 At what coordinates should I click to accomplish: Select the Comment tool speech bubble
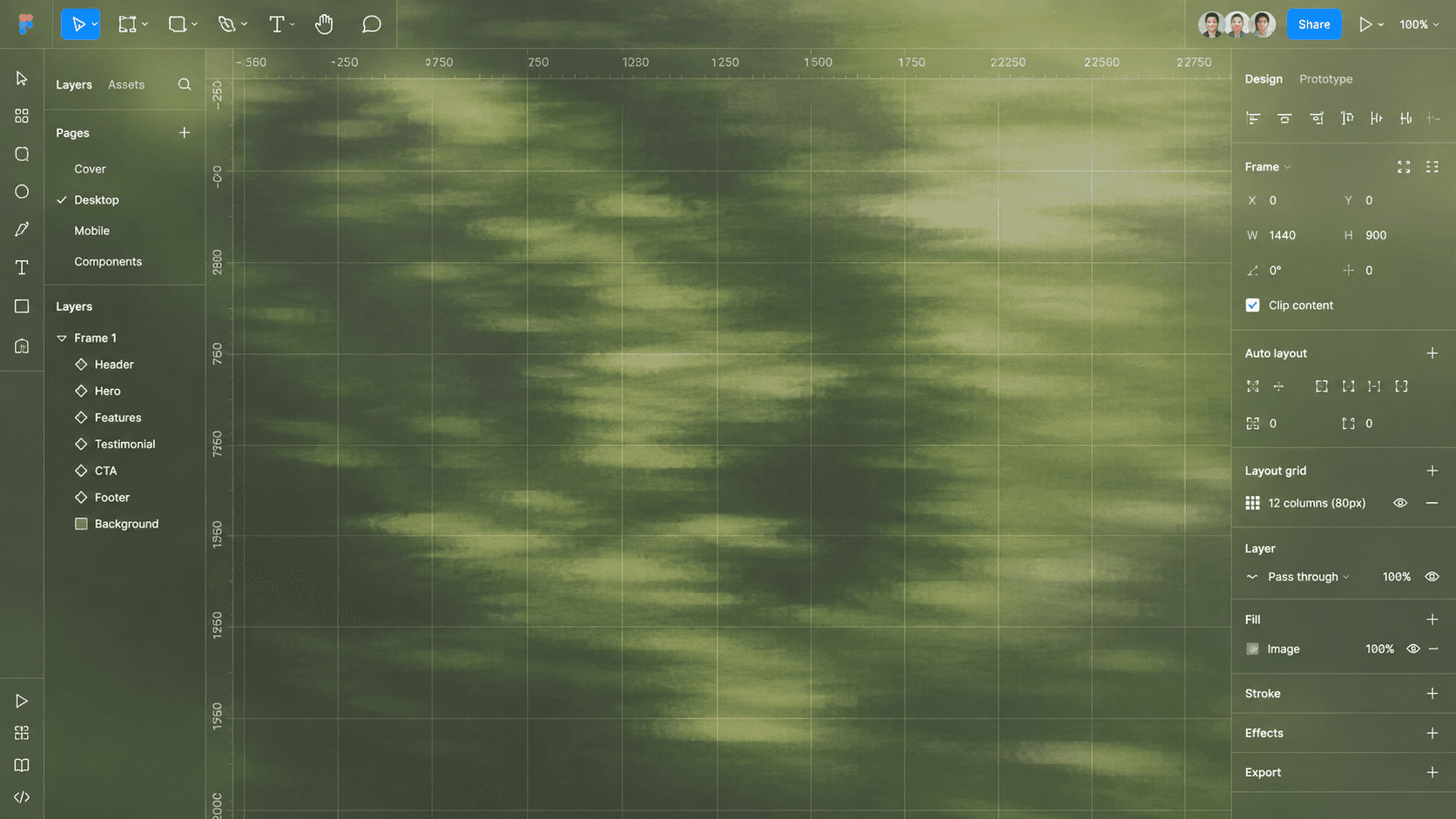click(372, 24)
